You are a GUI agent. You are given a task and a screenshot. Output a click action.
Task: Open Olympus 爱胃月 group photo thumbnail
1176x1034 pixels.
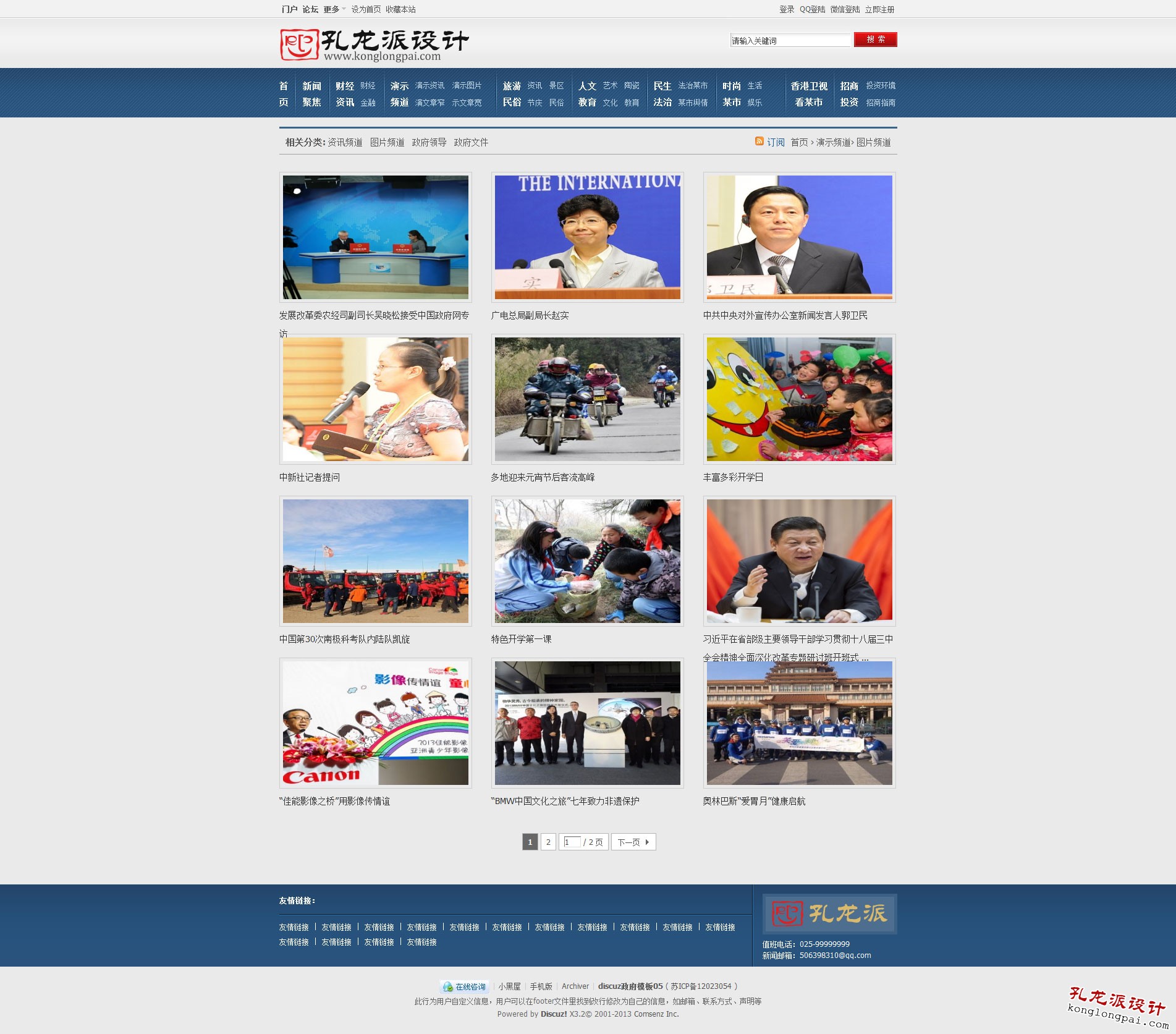pyautogui.click(x=800, y=723)
